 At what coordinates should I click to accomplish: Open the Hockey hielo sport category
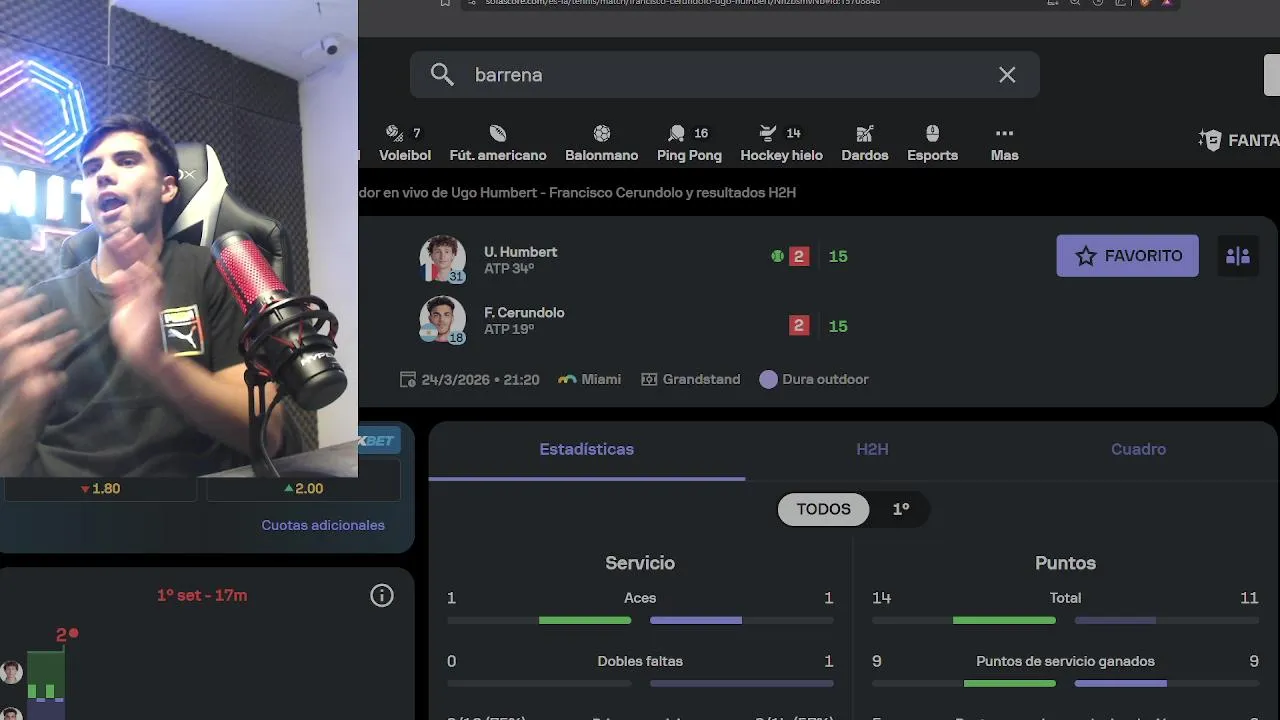click(x=781, y=144)
